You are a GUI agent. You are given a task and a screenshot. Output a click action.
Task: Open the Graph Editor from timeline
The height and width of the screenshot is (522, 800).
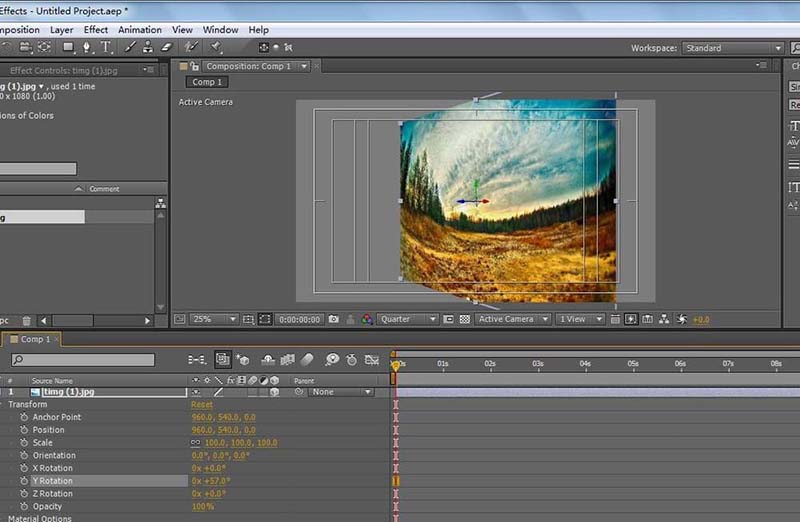pos(372,359)
